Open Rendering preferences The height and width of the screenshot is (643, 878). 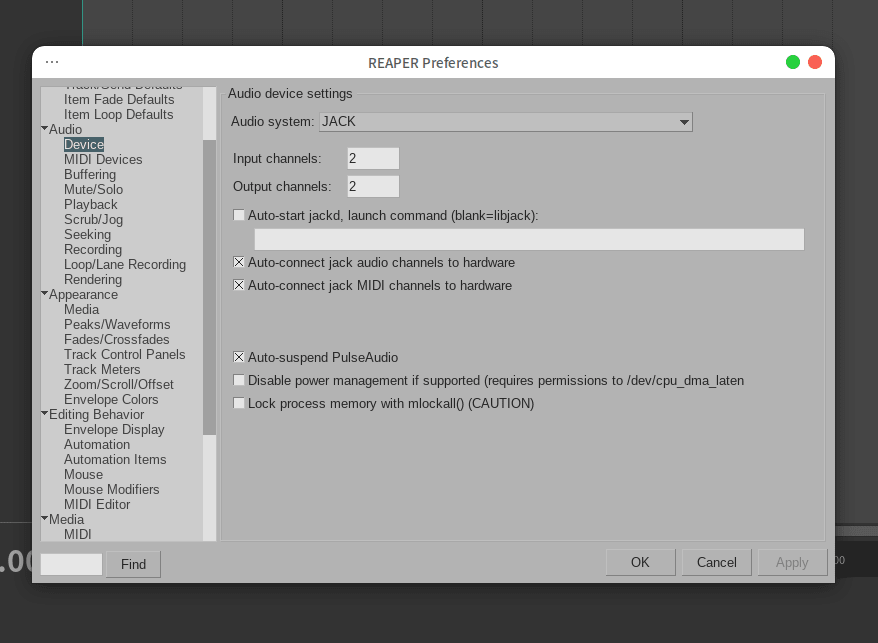pyautogui.click(x=93, y=279)
